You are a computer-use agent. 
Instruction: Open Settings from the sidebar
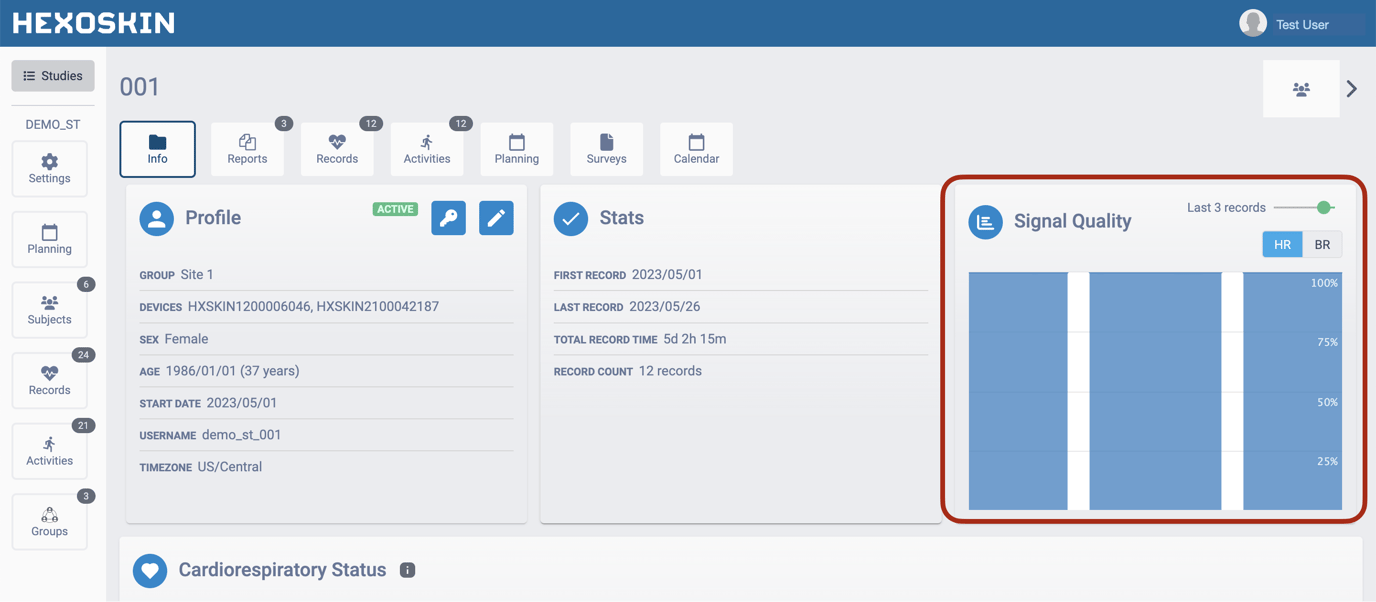[49, 168]
